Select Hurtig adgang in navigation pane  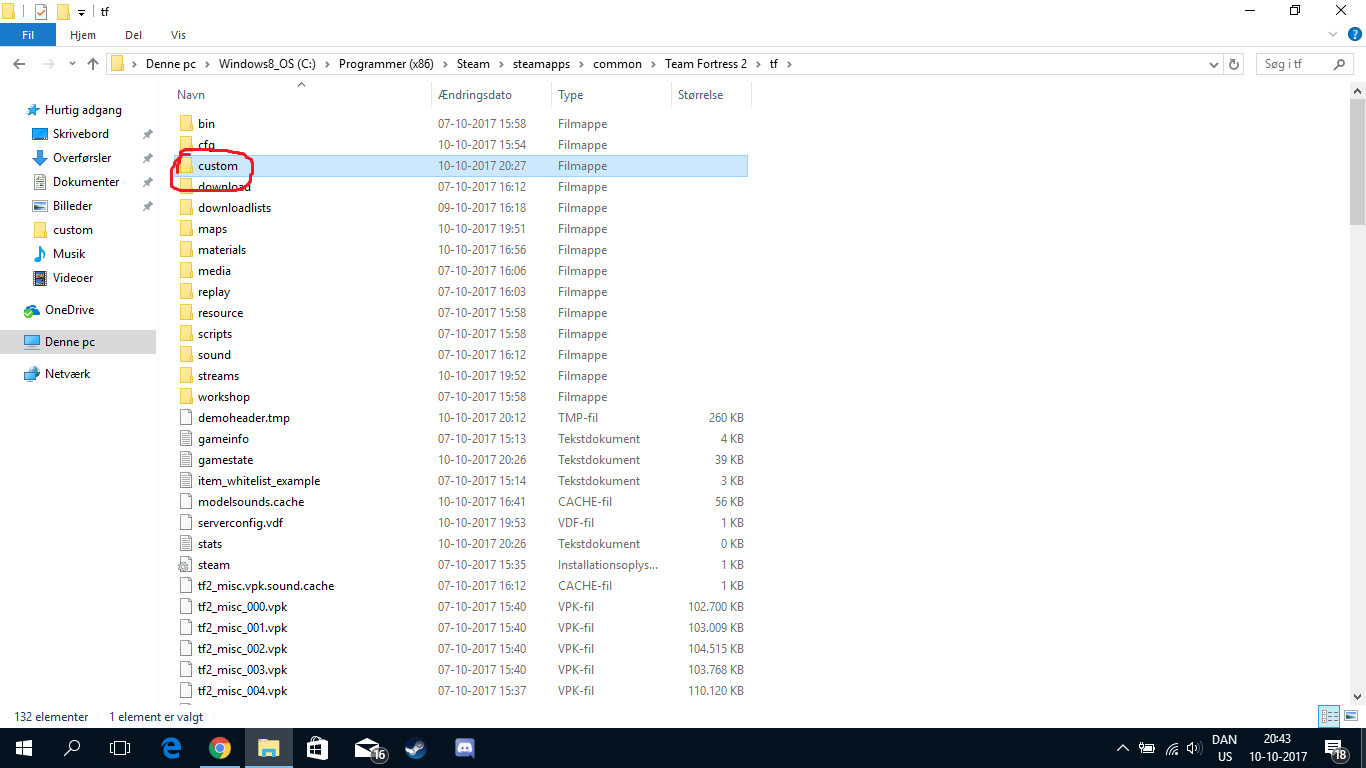click(x=83, y=110)
